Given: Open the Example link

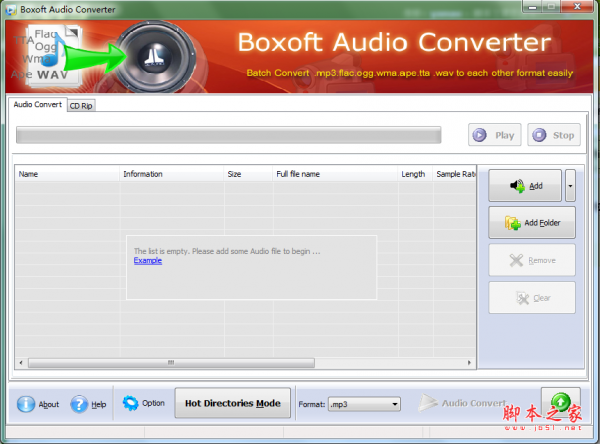Looking at the screenshot, I should pyautogui.click(x=148, y=261).
